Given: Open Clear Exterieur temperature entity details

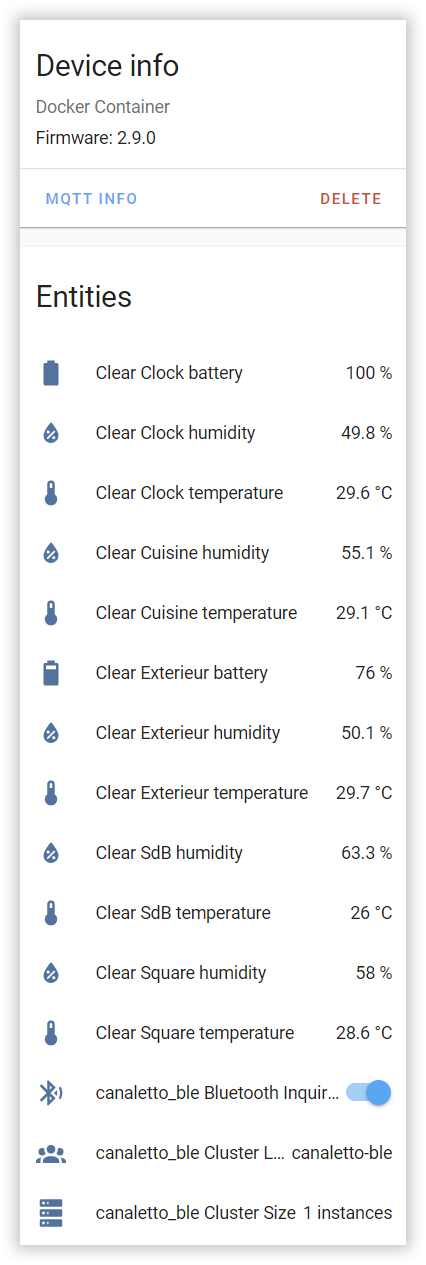Looking at the screenshot, I should (213, 793).
